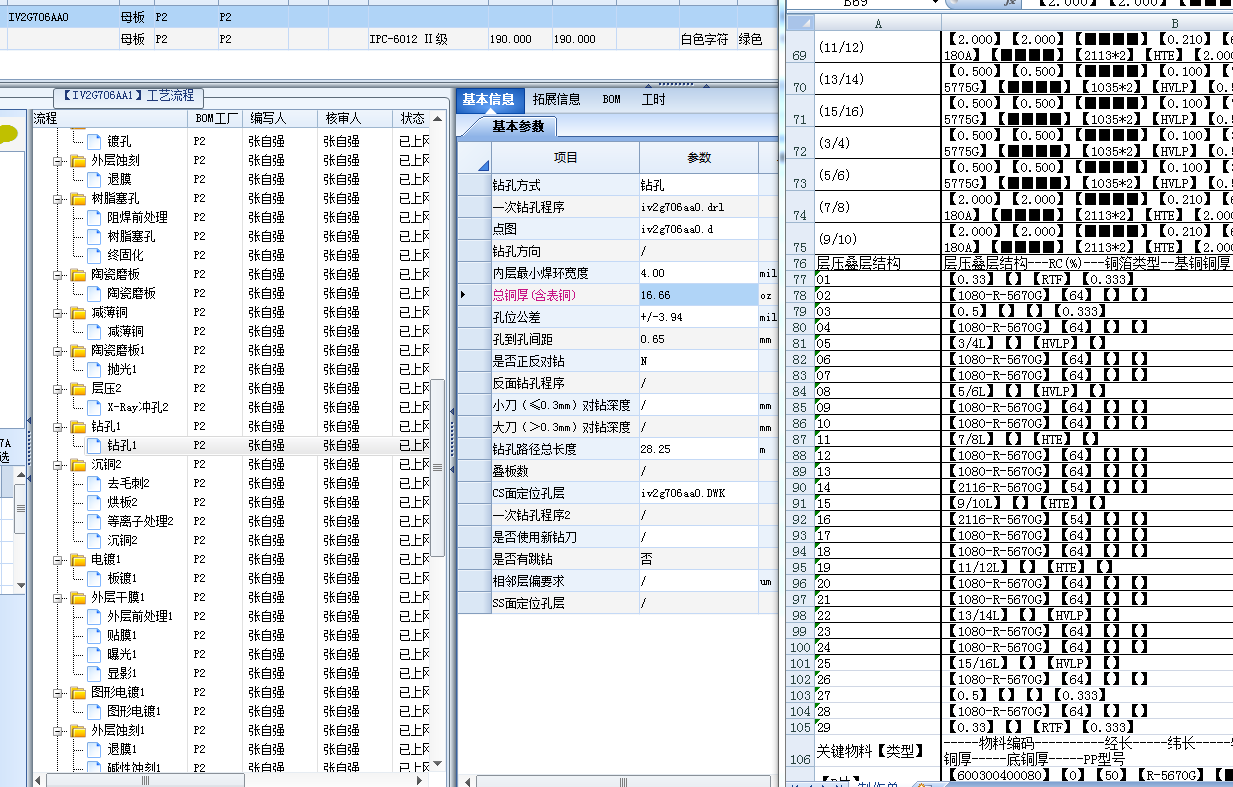Select the IV2G706AA0 row at top
1233x787 pixels.
click(x=389, y=16)
